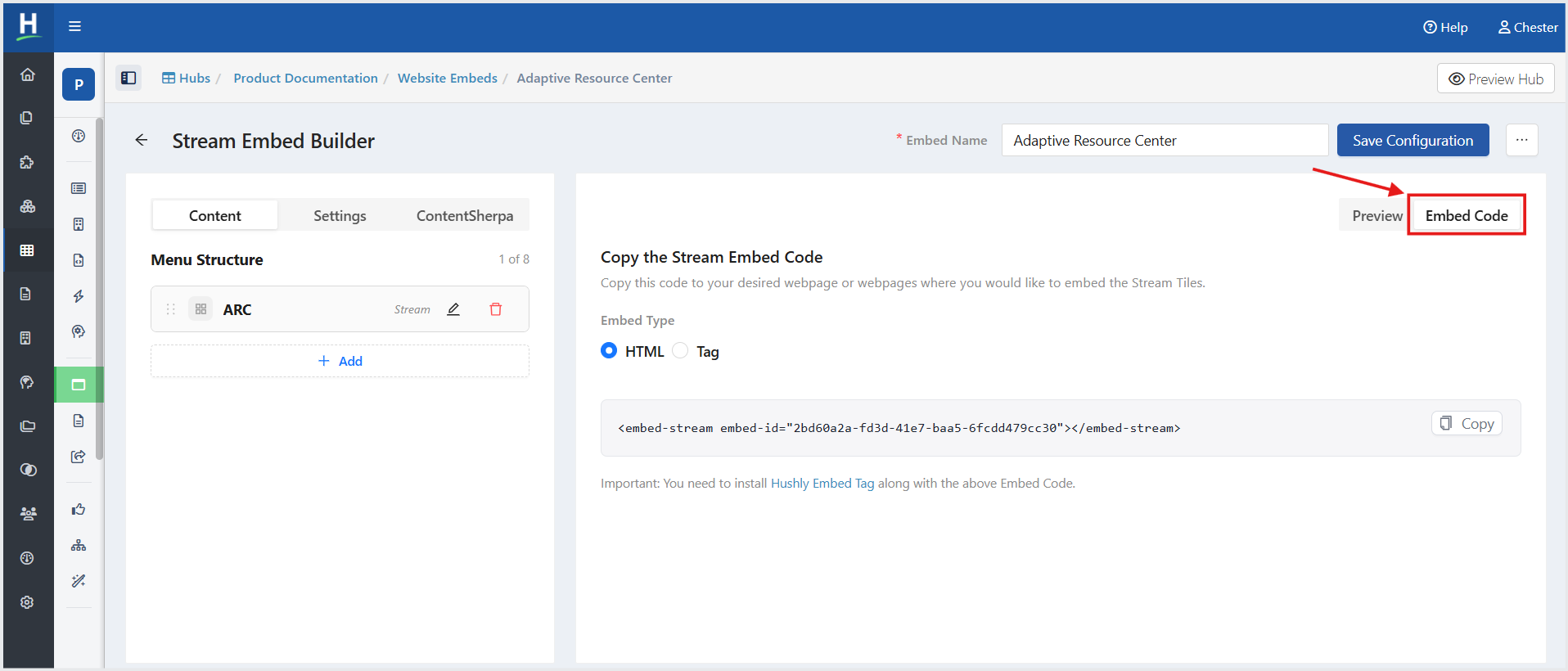Open the overlapping circles icon in dark sidebar
1568x671 pixels.
[x=27, y=470]
